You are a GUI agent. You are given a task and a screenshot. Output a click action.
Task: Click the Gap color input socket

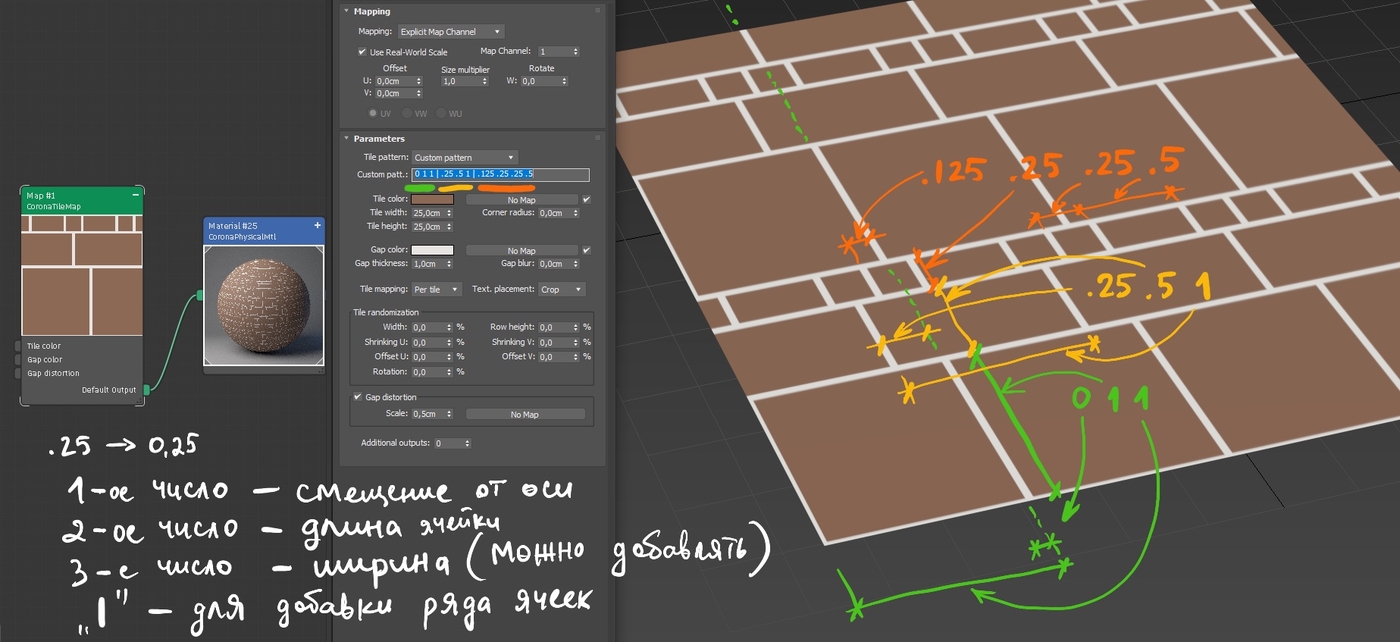coord(18,360)
